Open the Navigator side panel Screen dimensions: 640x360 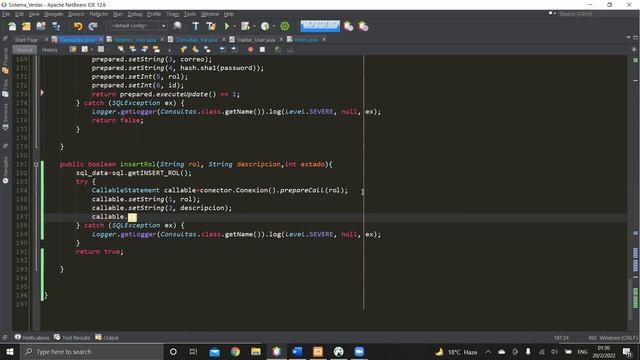coord(5,170)
